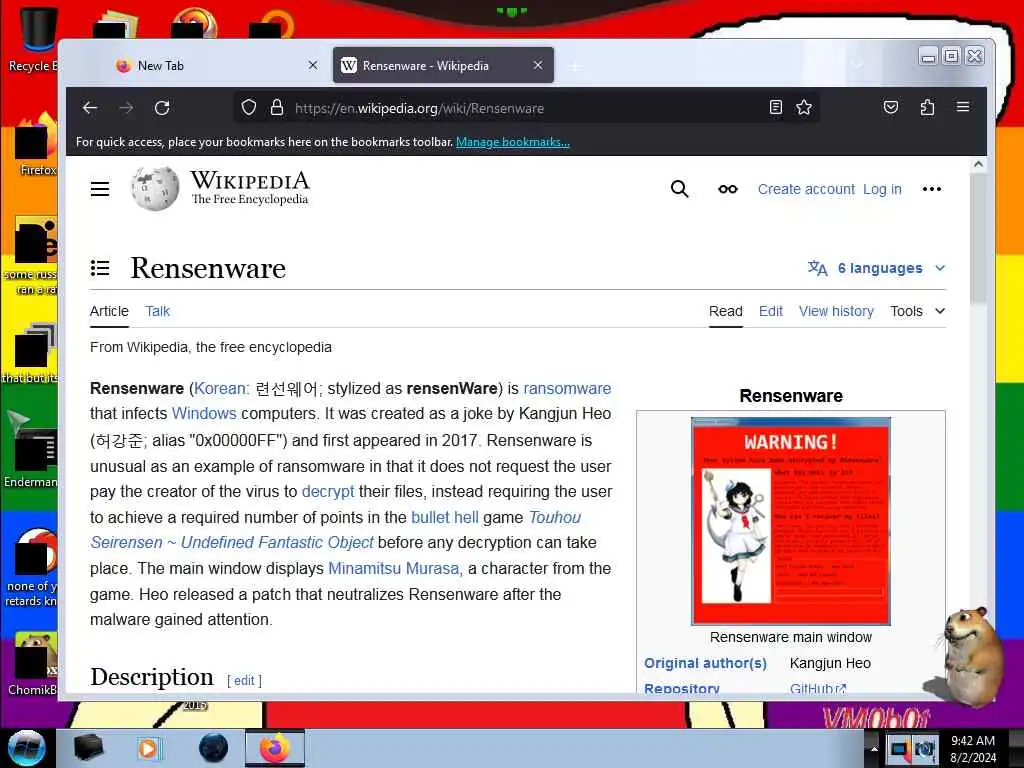Reload the current Wikipedia page
Screen dimensions: 1024x768
click(x=162, y=108)
